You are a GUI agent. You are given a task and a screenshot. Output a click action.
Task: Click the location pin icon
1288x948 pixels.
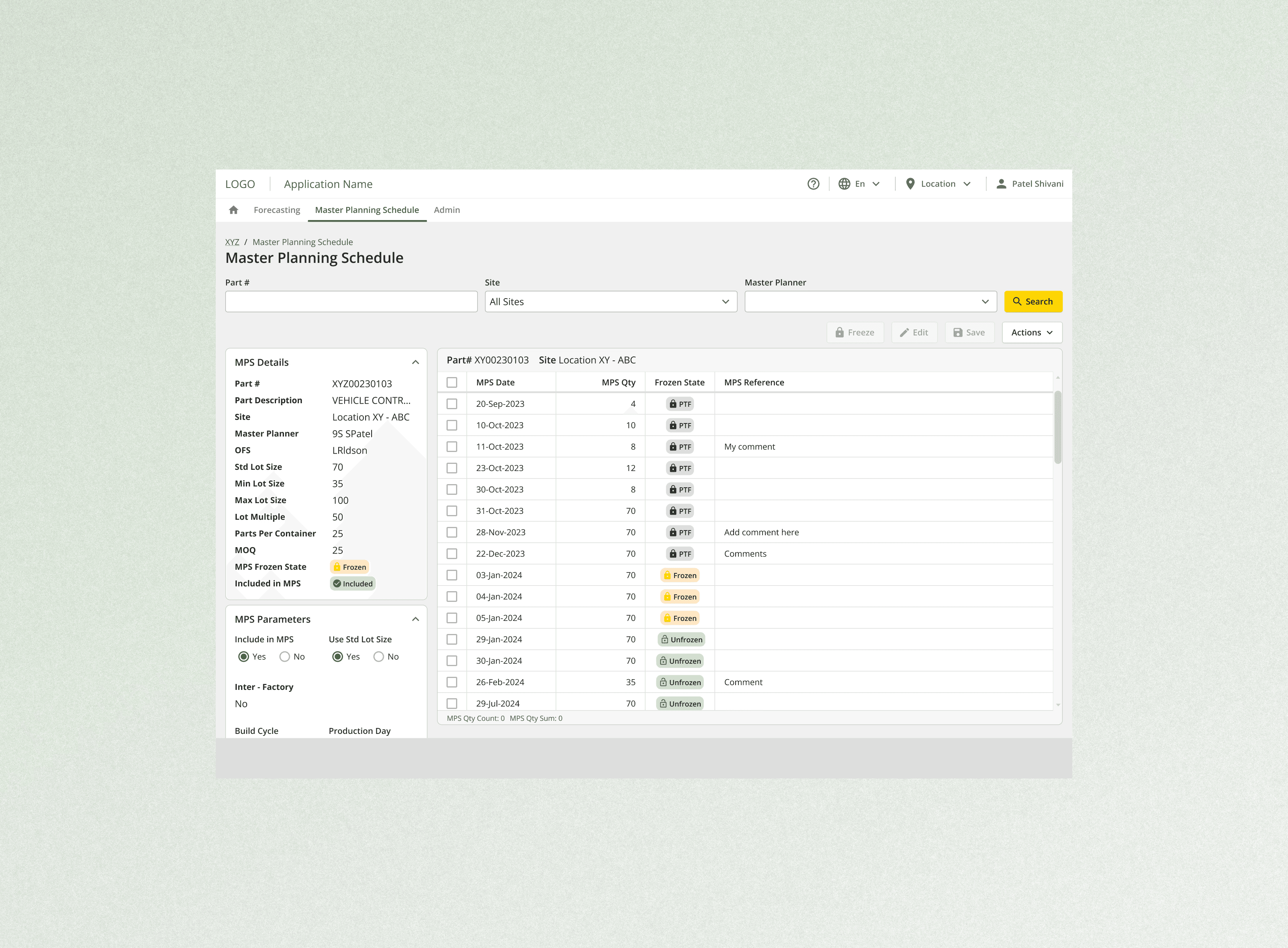[x=910, y=184]
